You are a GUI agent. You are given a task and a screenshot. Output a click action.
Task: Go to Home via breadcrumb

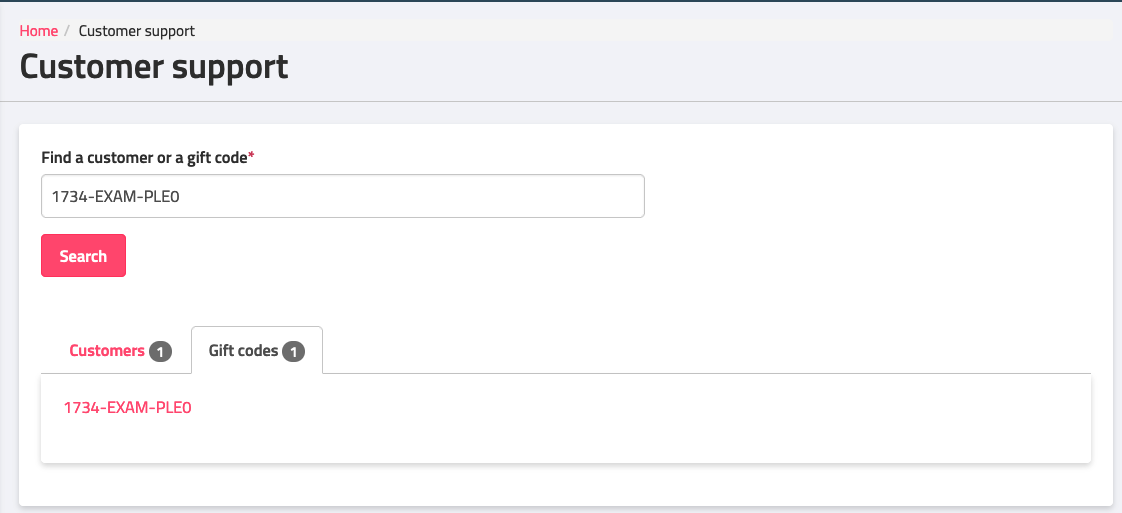39,31
